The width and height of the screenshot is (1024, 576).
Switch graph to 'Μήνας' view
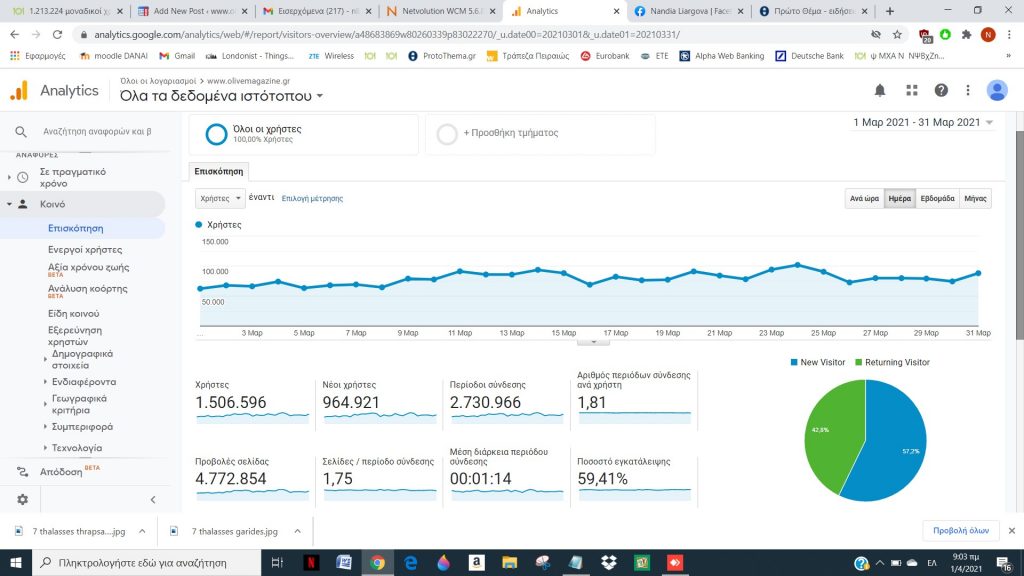[975, 199]
